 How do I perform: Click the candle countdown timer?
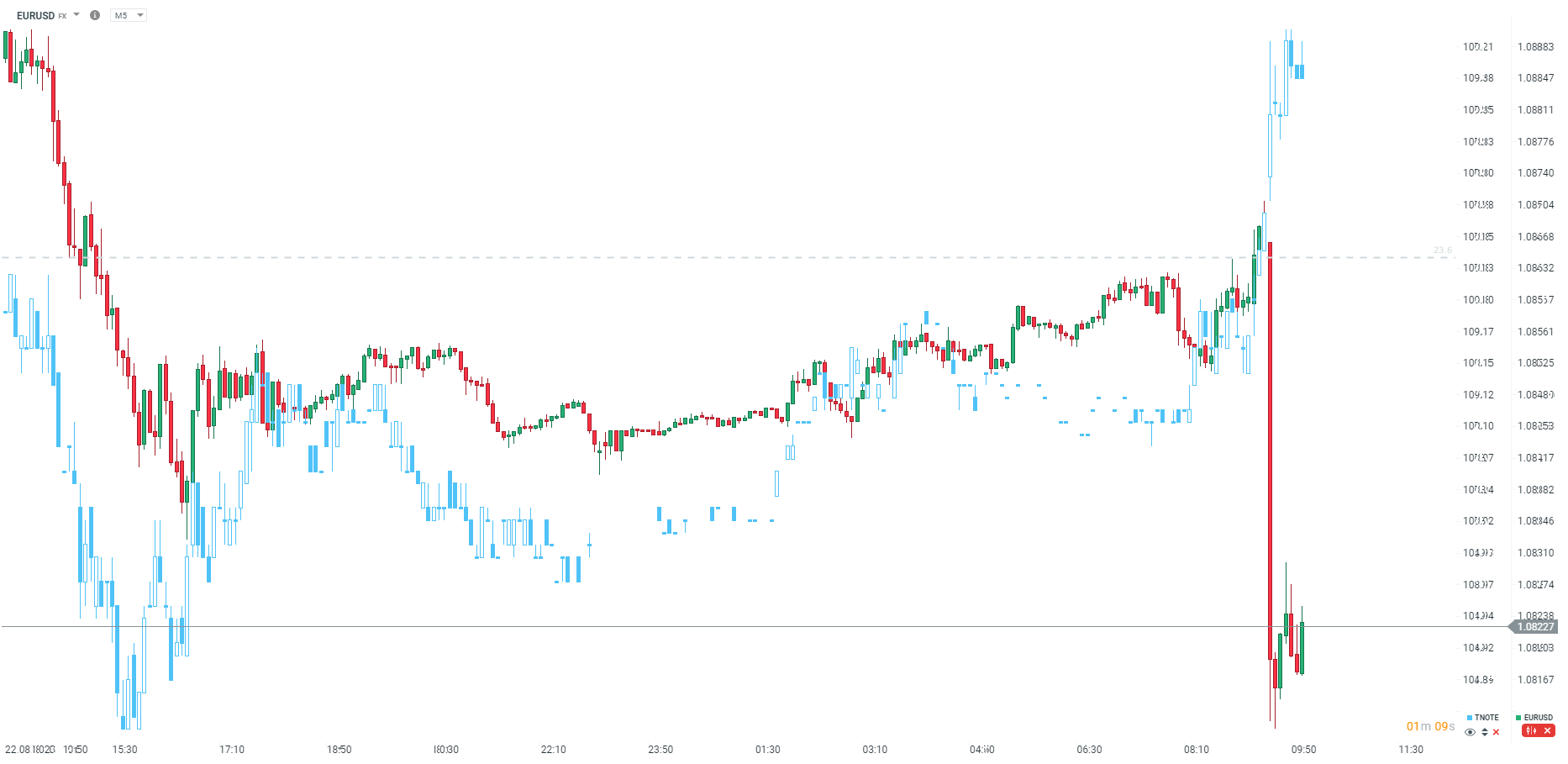point(1430,726)
